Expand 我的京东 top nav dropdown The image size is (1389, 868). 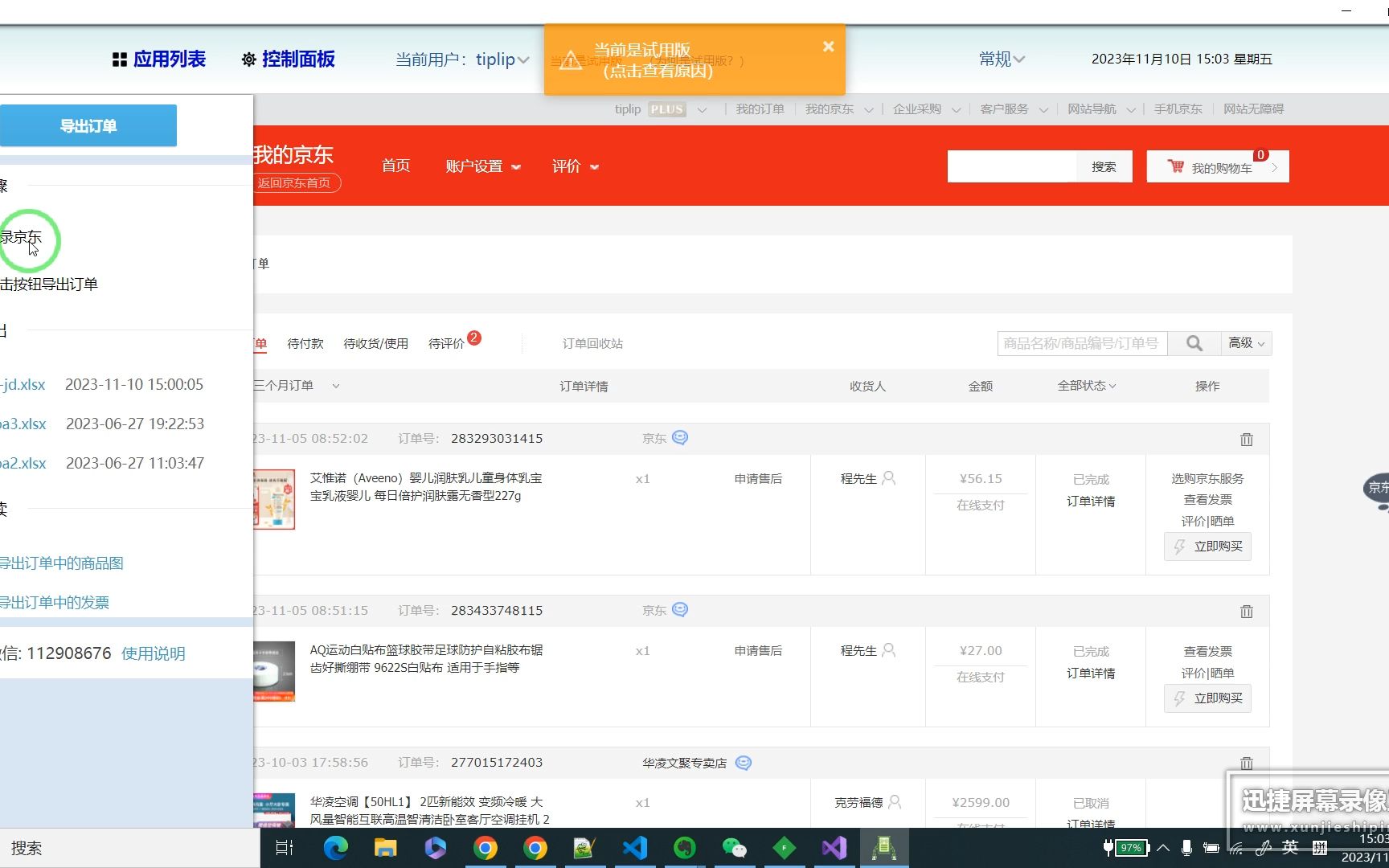(x=868, y=110)
